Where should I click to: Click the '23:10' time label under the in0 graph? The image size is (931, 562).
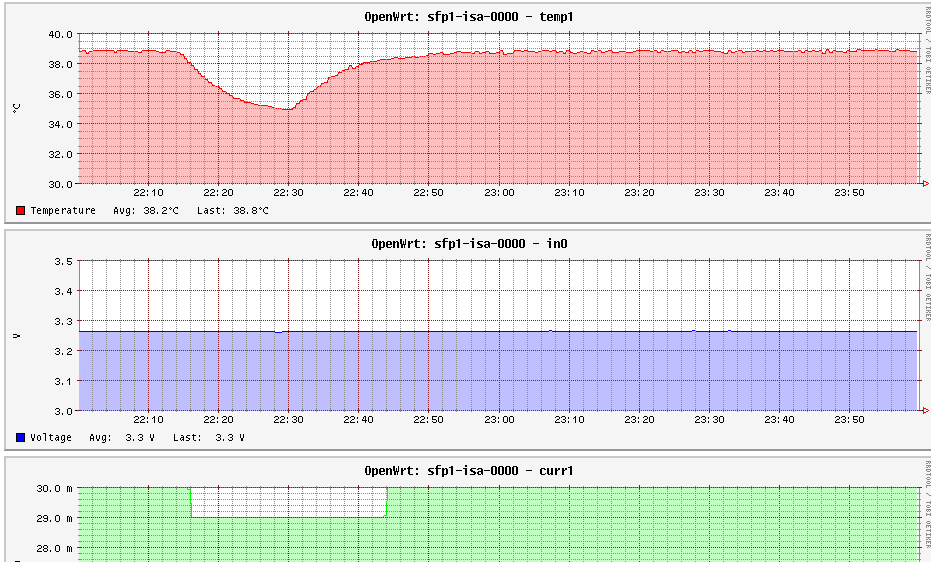click(x=569, y=420)
